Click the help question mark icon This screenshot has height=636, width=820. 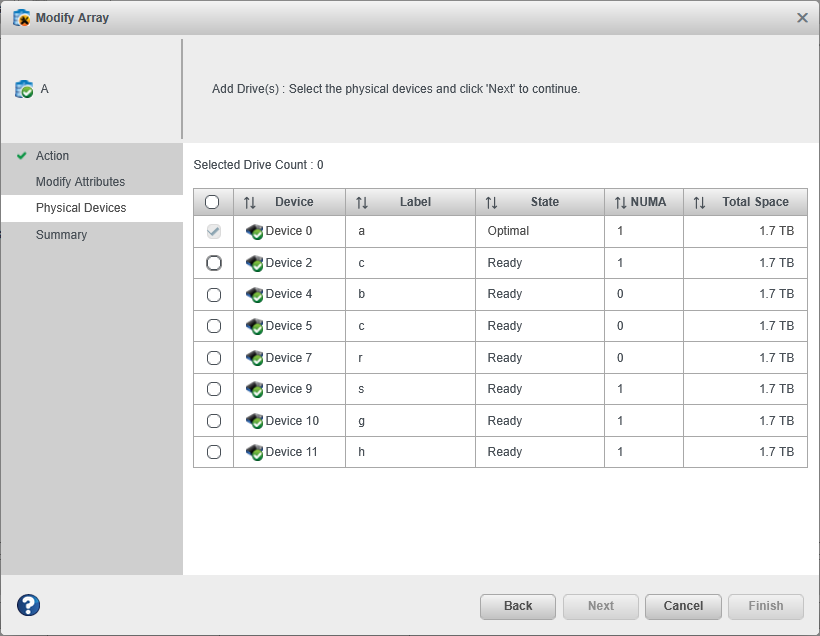click(x=29, y=605)
